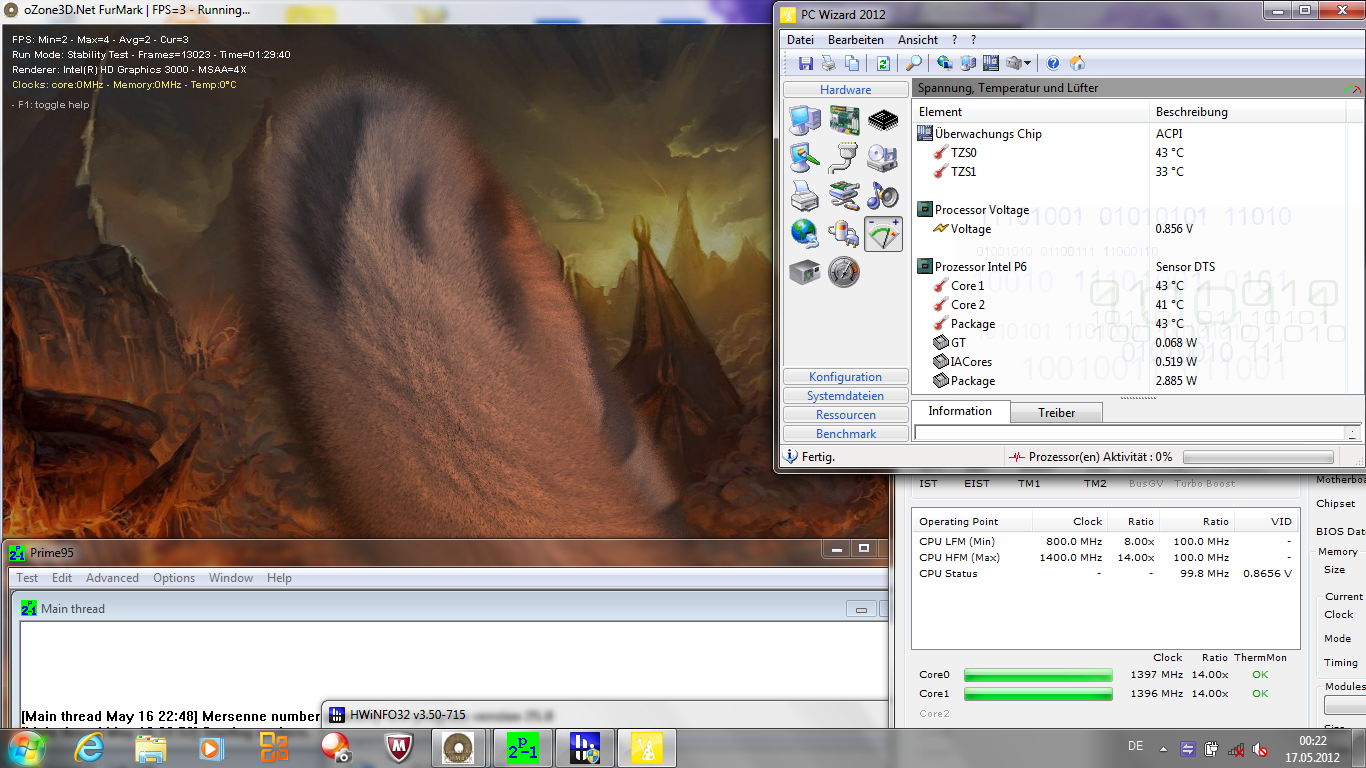This screenshot has width=1366, height=768.
Task: Open the Options menu in Prime95
Action: [x=174, y=578]
